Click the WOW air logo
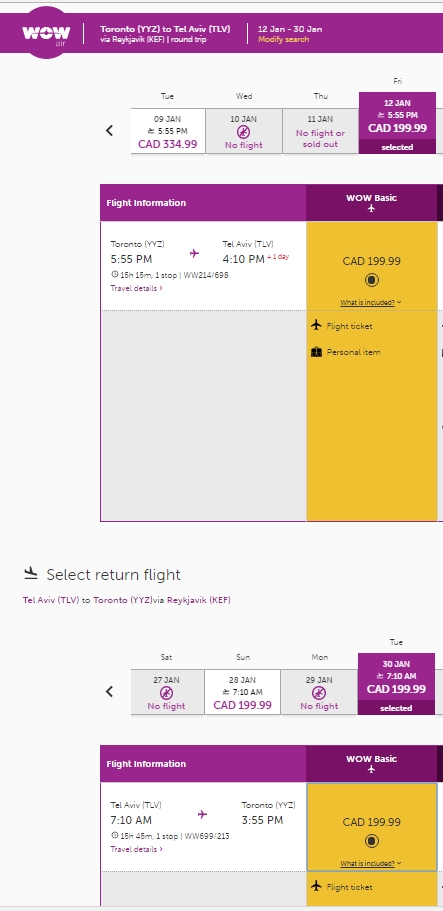This screenshot has width=443, height=911. 46,33
